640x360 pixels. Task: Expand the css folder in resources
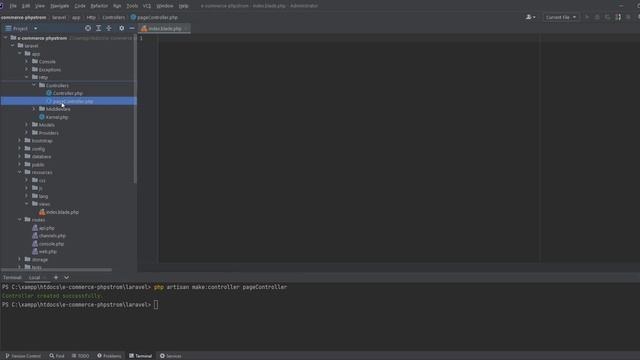tap(27, 180)
